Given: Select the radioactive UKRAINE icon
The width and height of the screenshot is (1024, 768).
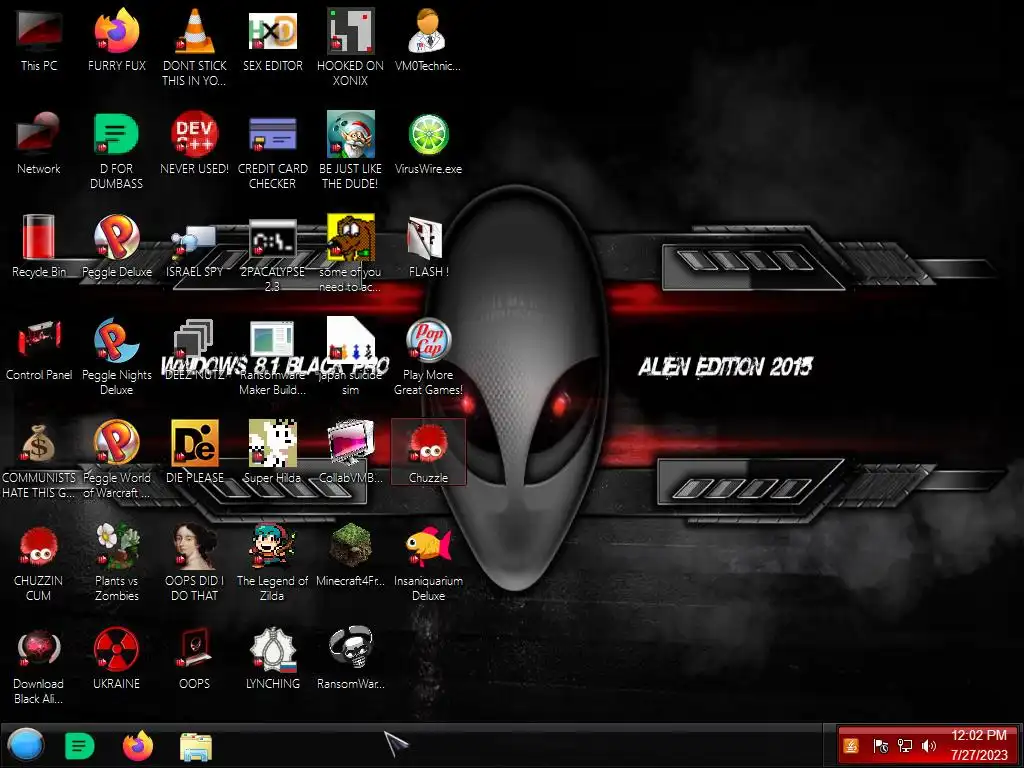Looking at the screenshot, I should [116, 658].
